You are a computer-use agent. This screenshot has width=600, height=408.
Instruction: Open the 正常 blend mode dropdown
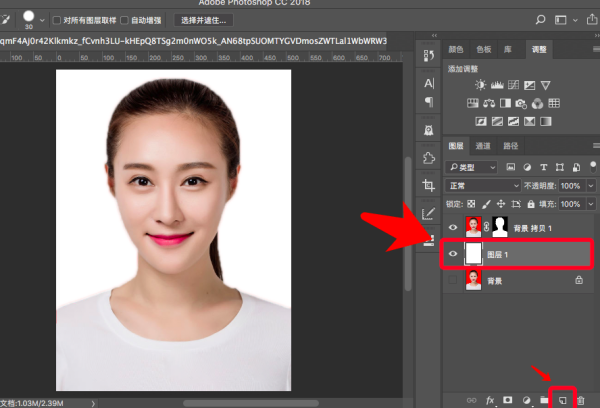coord(483,186)
